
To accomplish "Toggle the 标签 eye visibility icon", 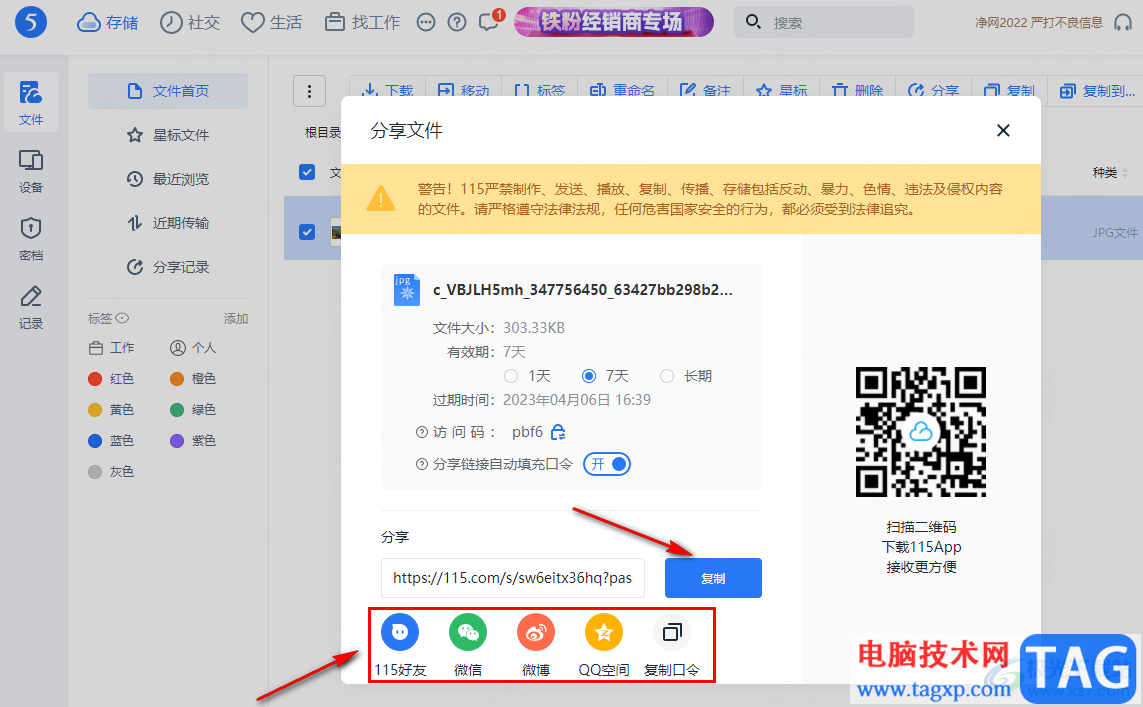I will point(122,318).
